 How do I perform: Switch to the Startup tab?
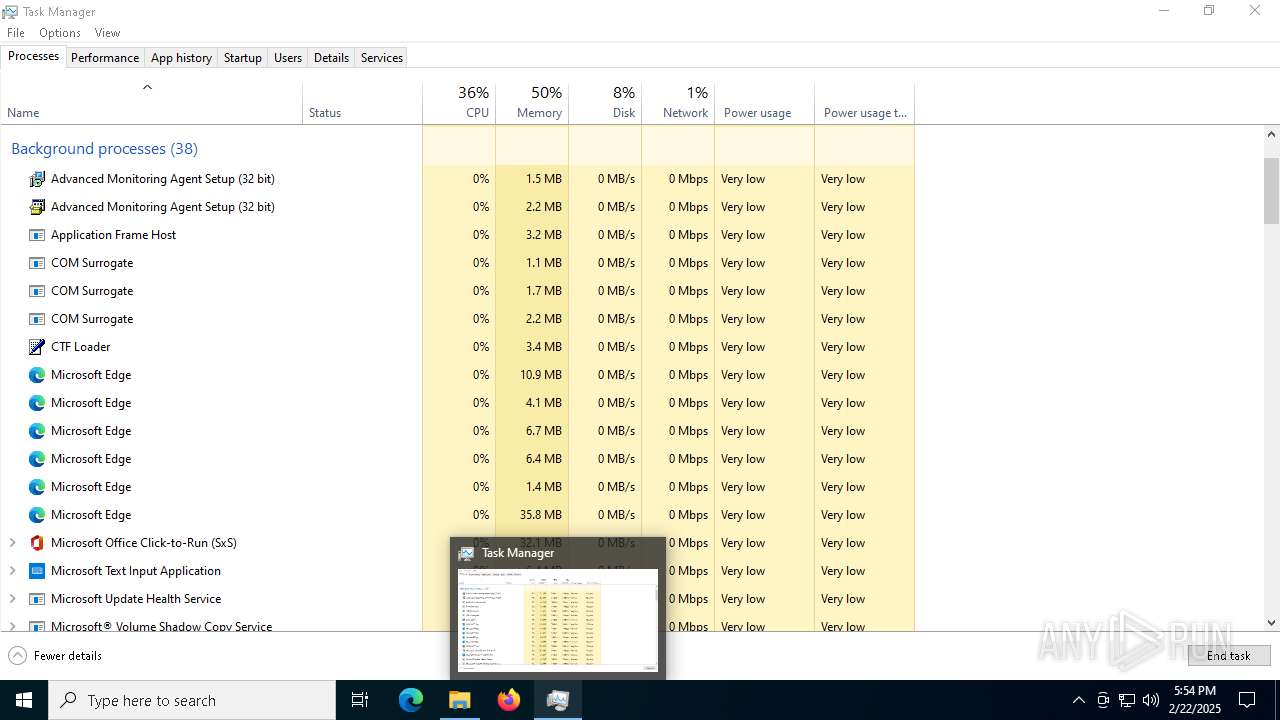pos(243,58)
